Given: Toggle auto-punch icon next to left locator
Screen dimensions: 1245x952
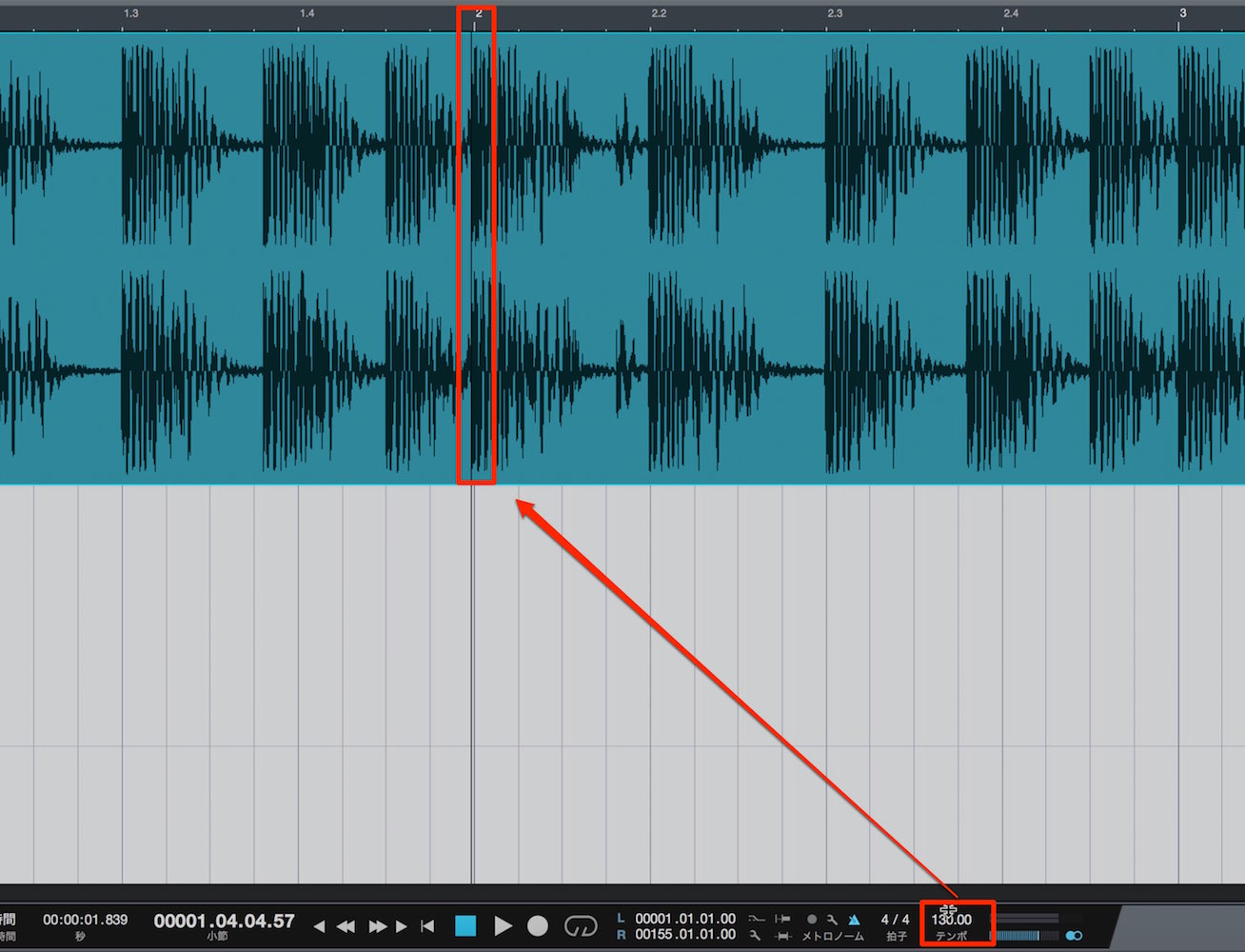Looking at the screenshot, I should pos(756,920).
